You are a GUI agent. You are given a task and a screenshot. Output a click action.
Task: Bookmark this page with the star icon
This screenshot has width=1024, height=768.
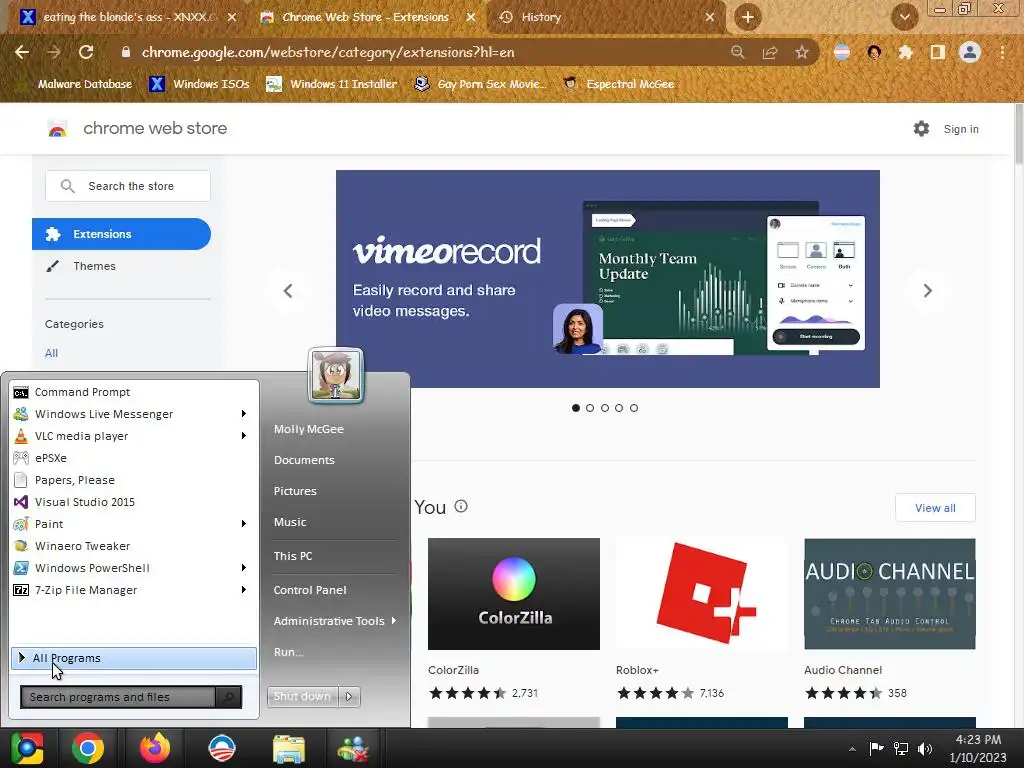(802, 52)
